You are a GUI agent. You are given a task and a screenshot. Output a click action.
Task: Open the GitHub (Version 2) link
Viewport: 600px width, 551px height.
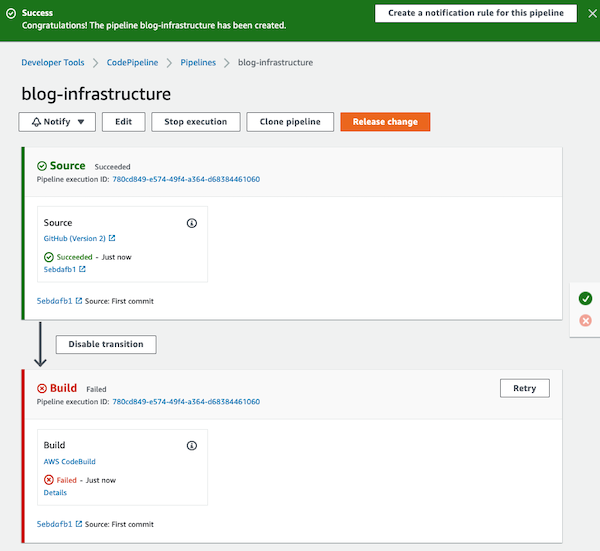coord(75,238)
